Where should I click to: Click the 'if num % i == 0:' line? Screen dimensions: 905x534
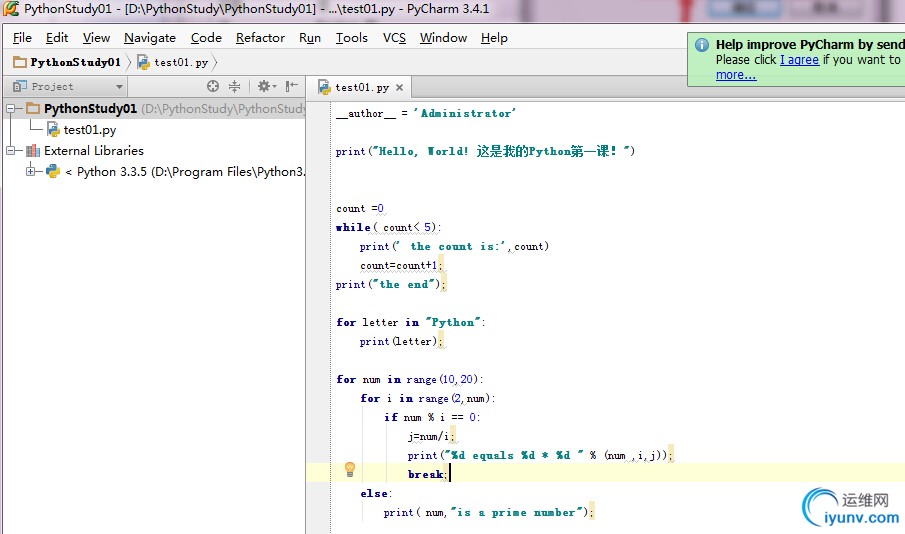(x=432, y=417)
